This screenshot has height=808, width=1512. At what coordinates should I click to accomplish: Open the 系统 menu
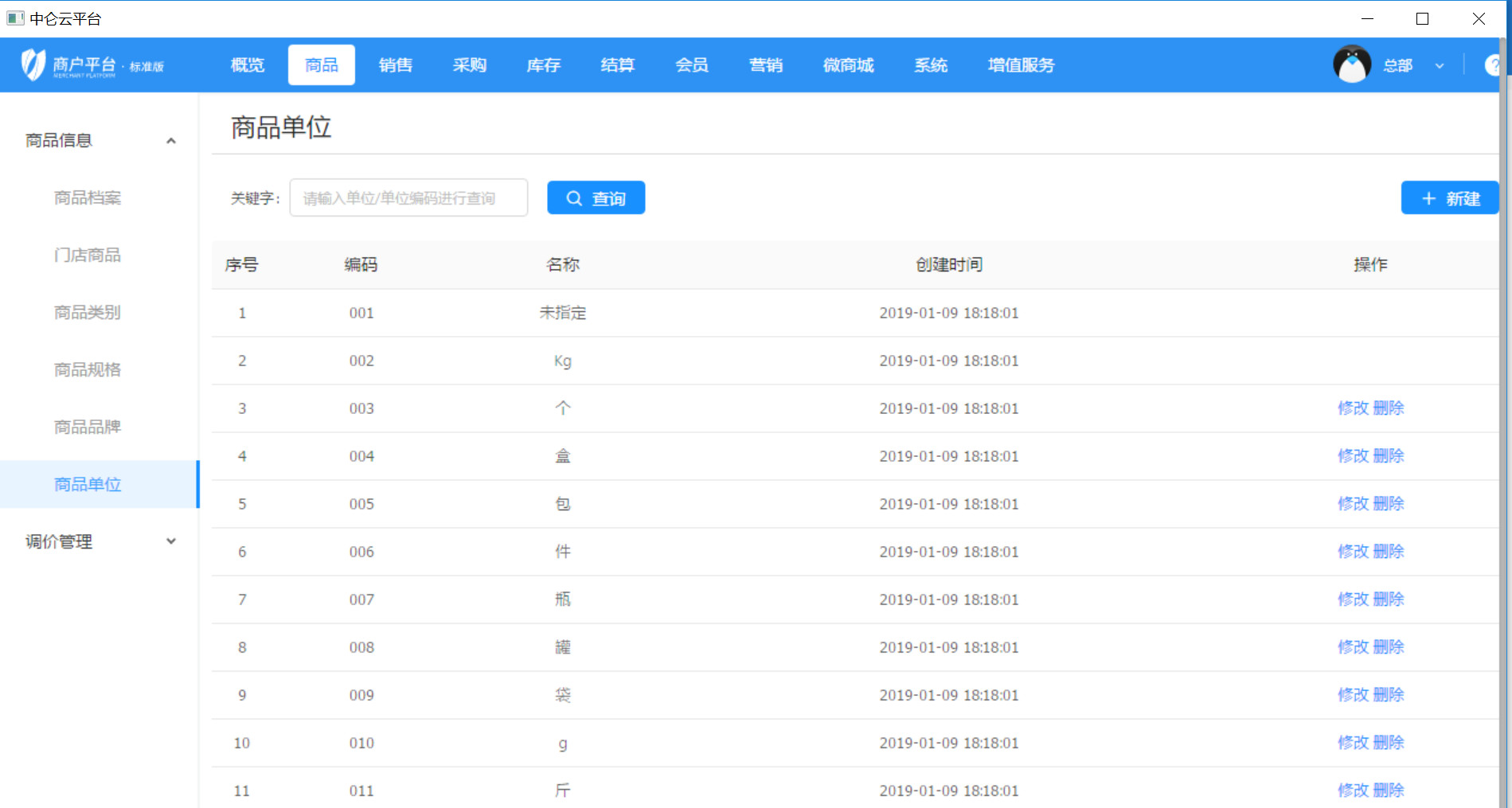(930, 65)
